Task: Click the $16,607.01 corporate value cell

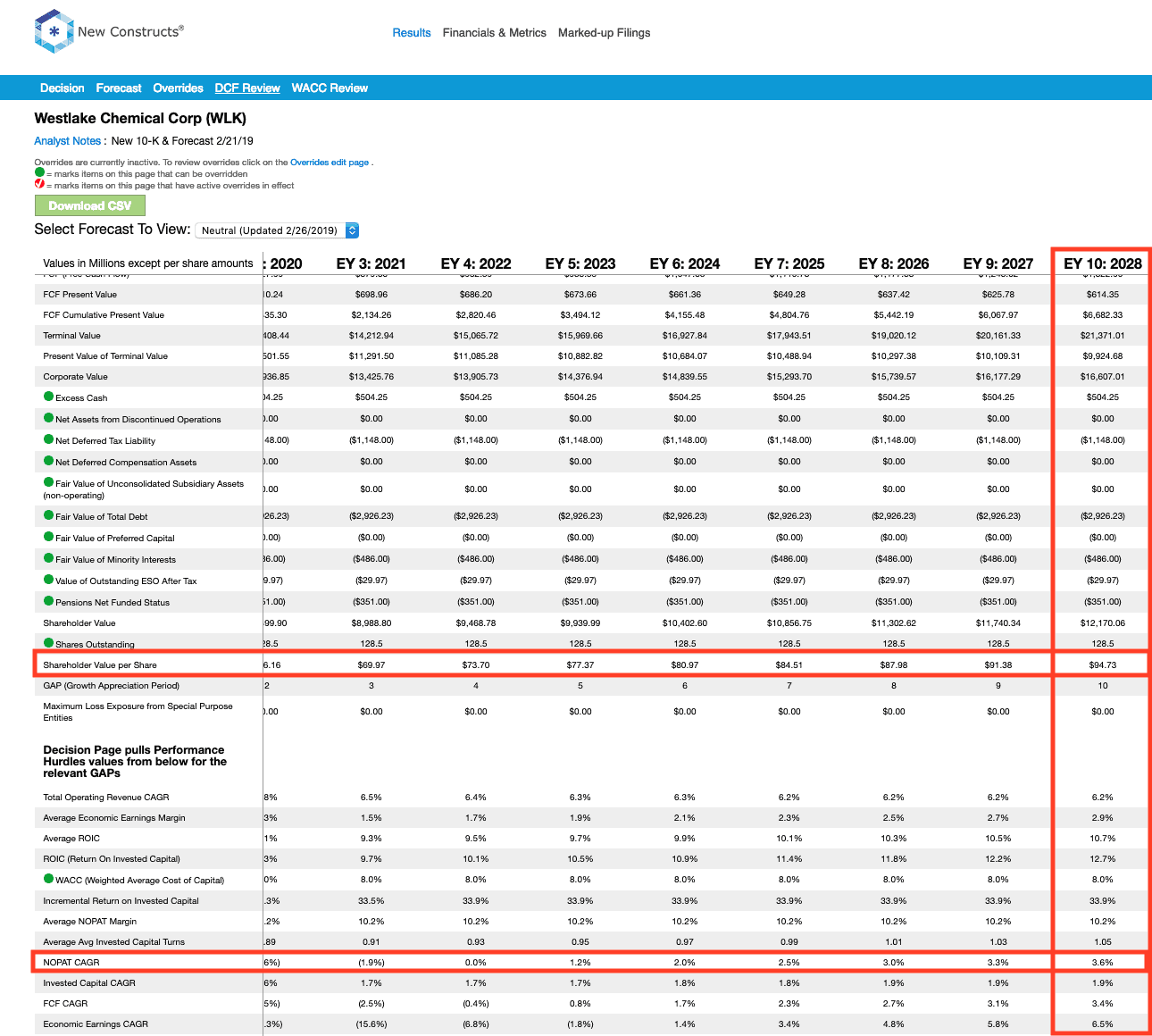Action: pos(1103,377)
